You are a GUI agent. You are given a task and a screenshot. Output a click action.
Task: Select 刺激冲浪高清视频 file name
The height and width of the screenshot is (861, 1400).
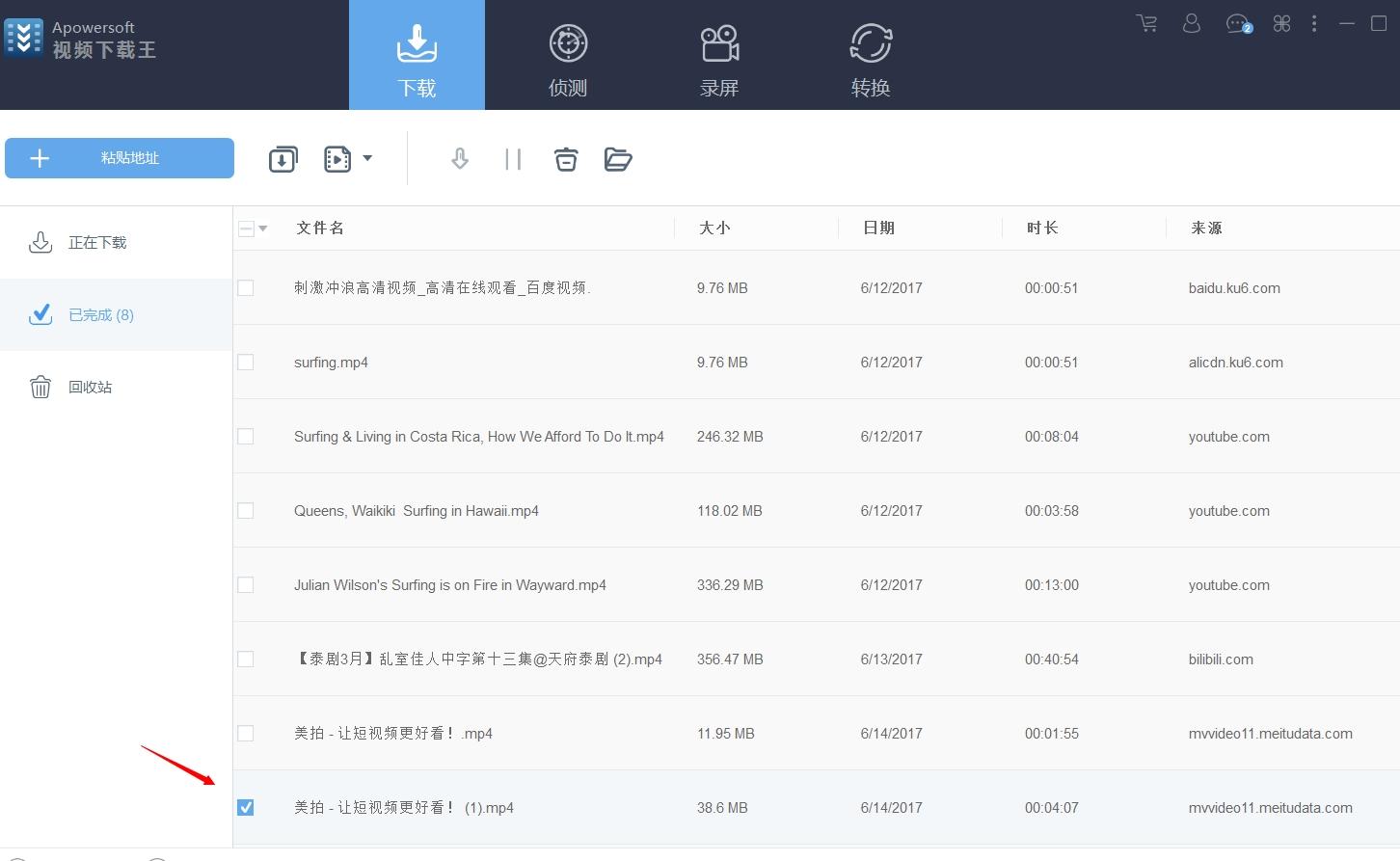coord(443,288)
